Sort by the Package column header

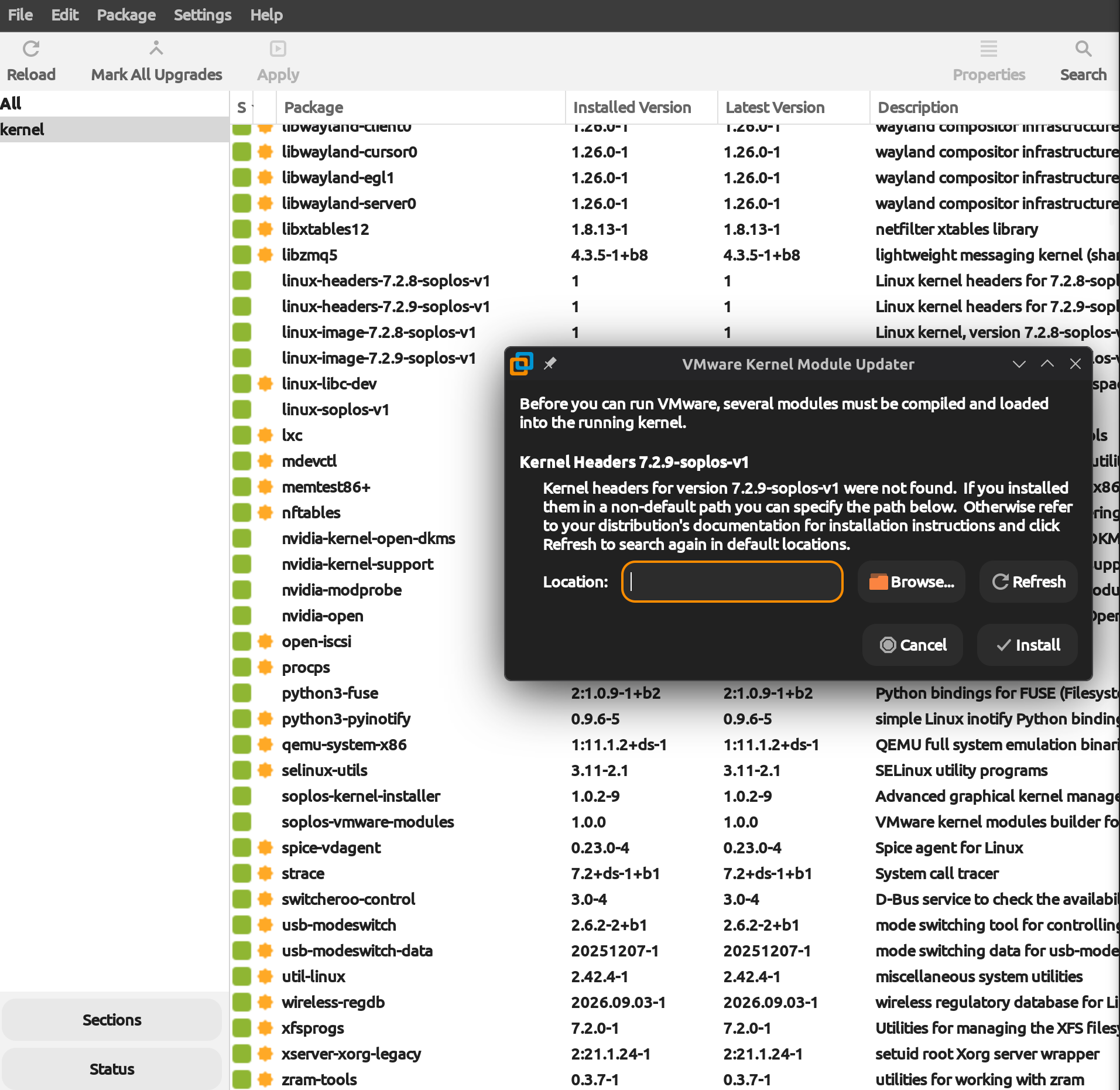(420, 107)
